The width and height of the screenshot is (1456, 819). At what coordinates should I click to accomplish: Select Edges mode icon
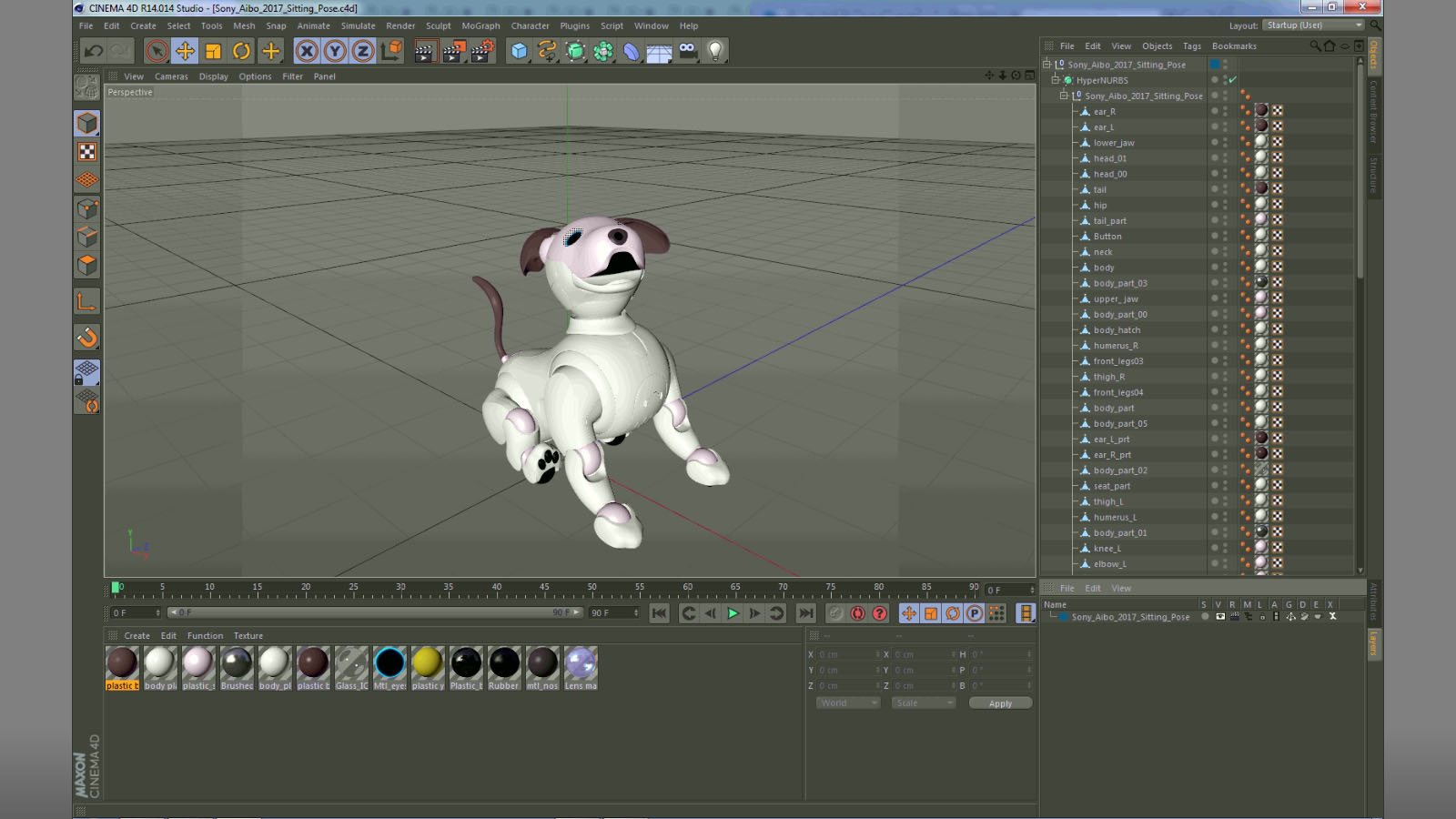pyautogui.click(x=87, y=237)
